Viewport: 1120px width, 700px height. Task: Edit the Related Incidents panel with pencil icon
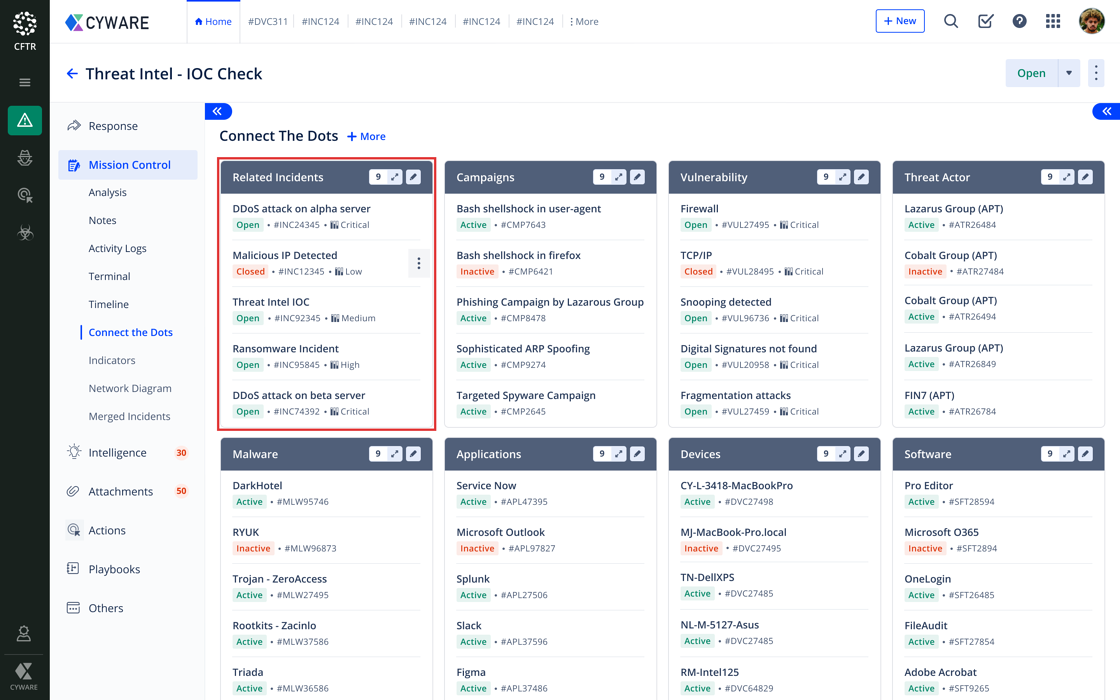click(414, 177)
